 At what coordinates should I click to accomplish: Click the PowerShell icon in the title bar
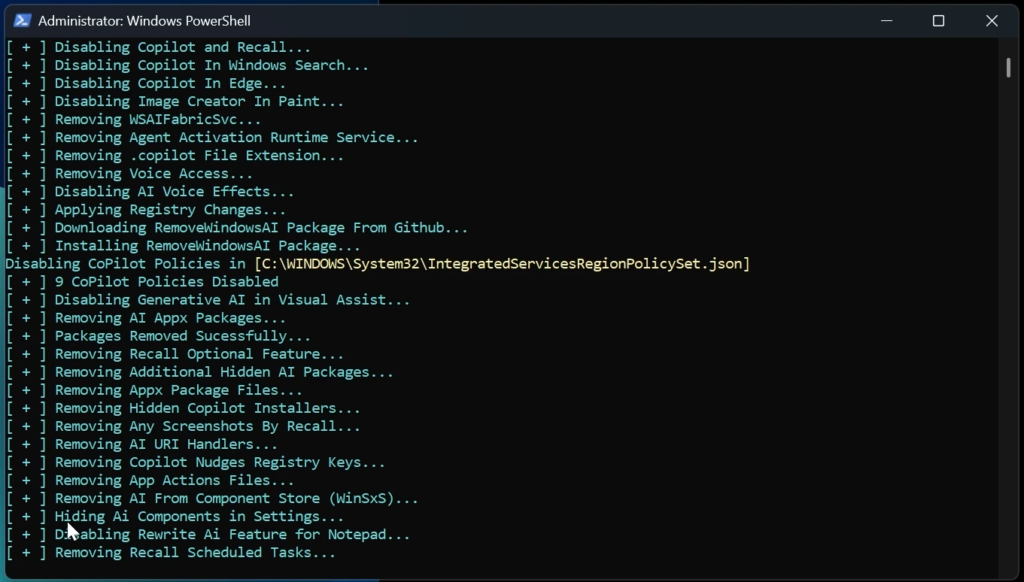21,21
